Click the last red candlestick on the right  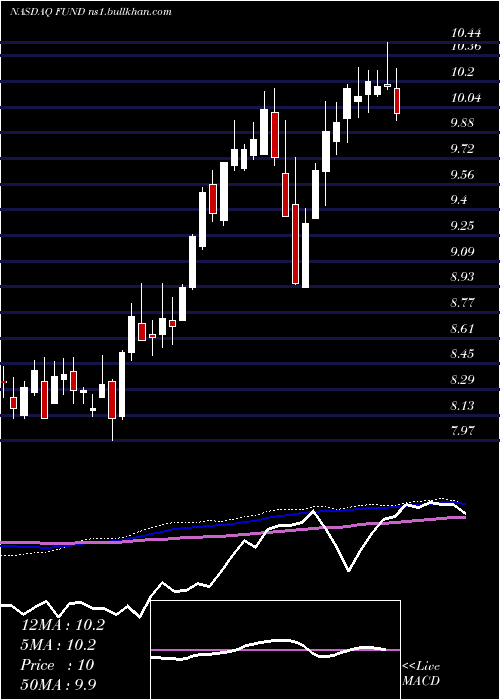tap(397, 101)
